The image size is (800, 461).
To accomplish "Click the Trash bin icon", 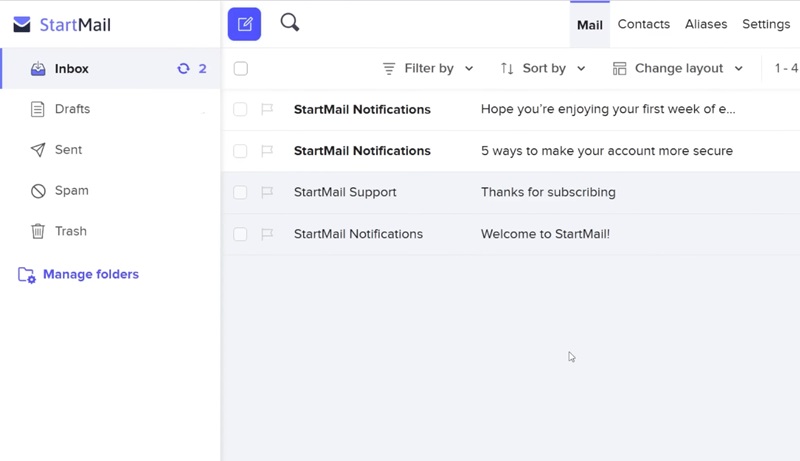I will (38, 231).
